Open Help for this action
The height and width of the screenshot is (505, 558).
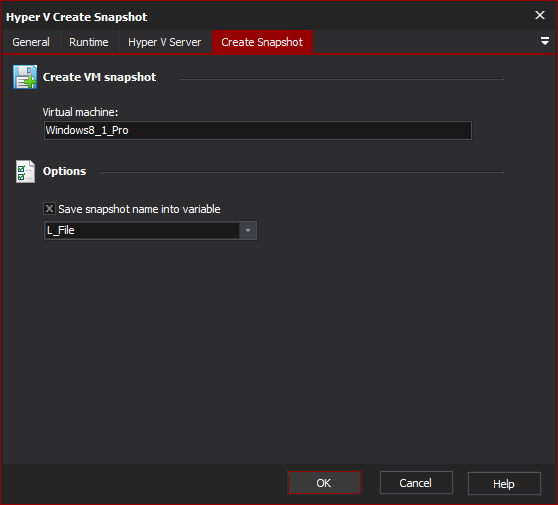pos(504,484)
